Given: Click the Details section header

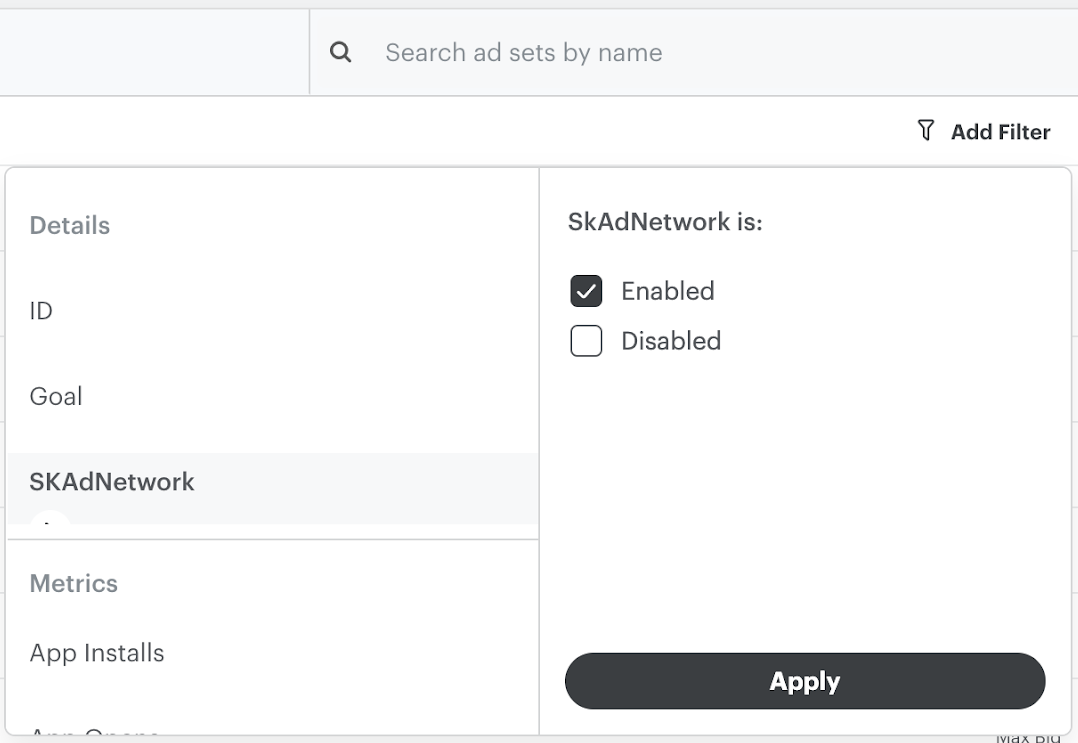Looking at the screenshot, I should click(x=69, y=225).
